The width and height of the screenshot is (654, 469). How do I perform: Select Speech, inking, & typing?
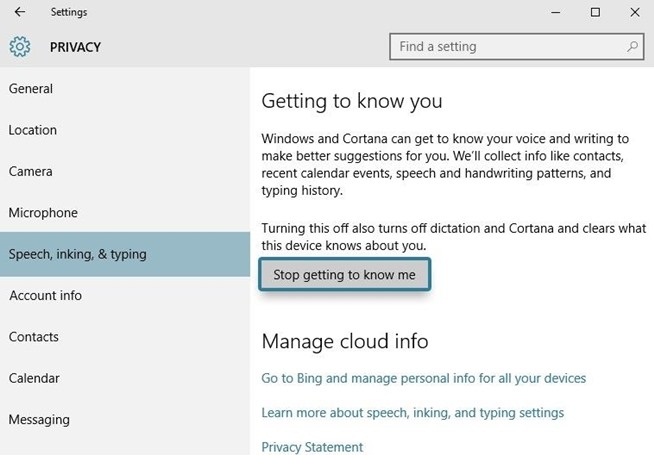coord(78,254)
